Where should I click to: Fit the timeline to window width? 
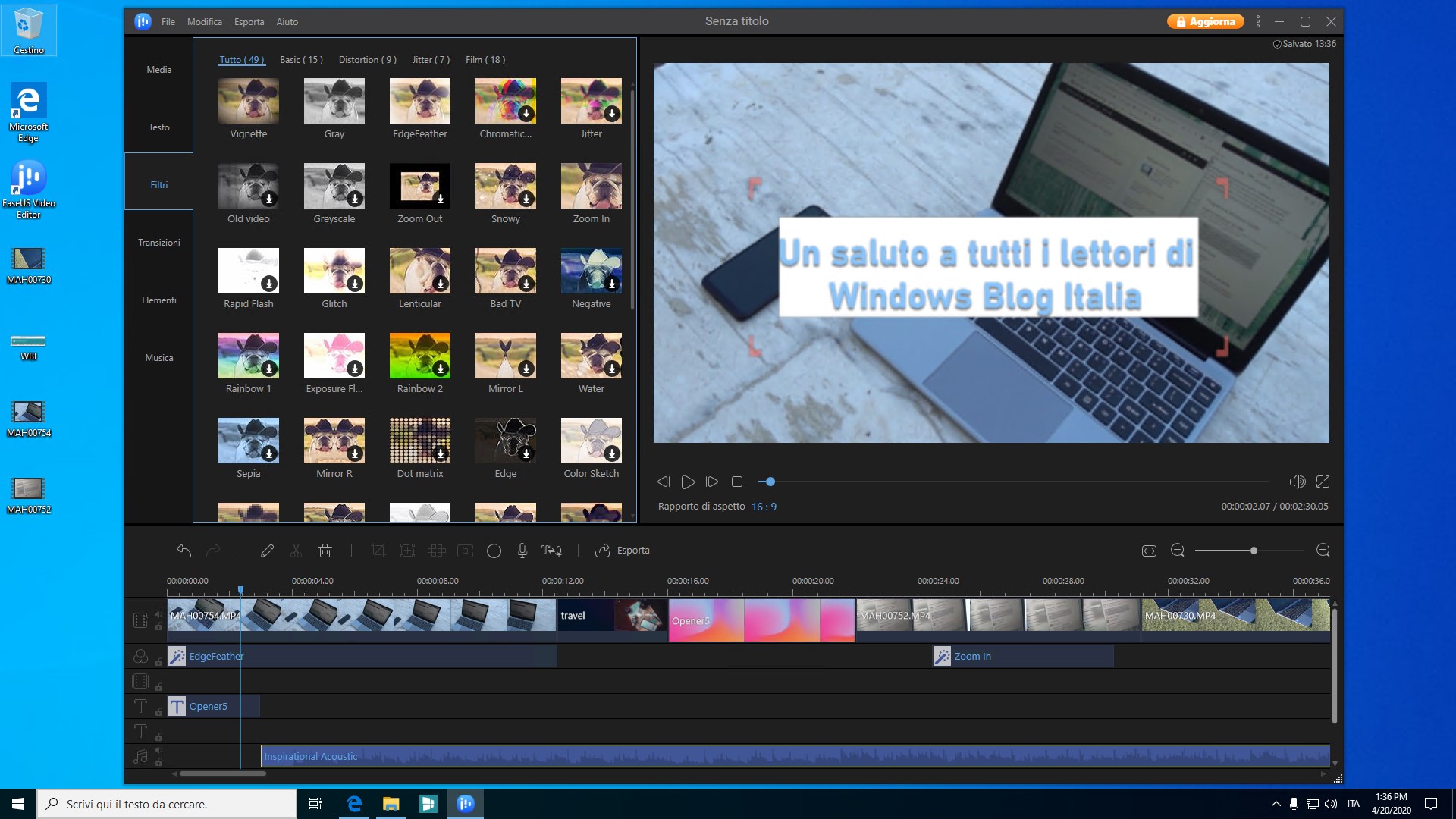(x=1149, y=551)
